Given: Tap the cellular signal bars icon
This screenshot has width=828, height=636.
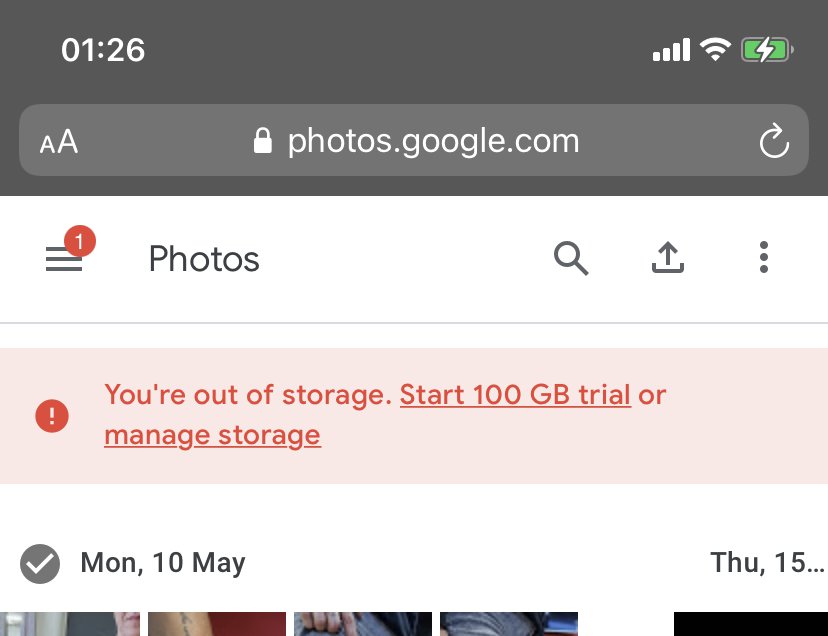Looking at the screenshot, I should pyautogui.click(x=671, y=50).
